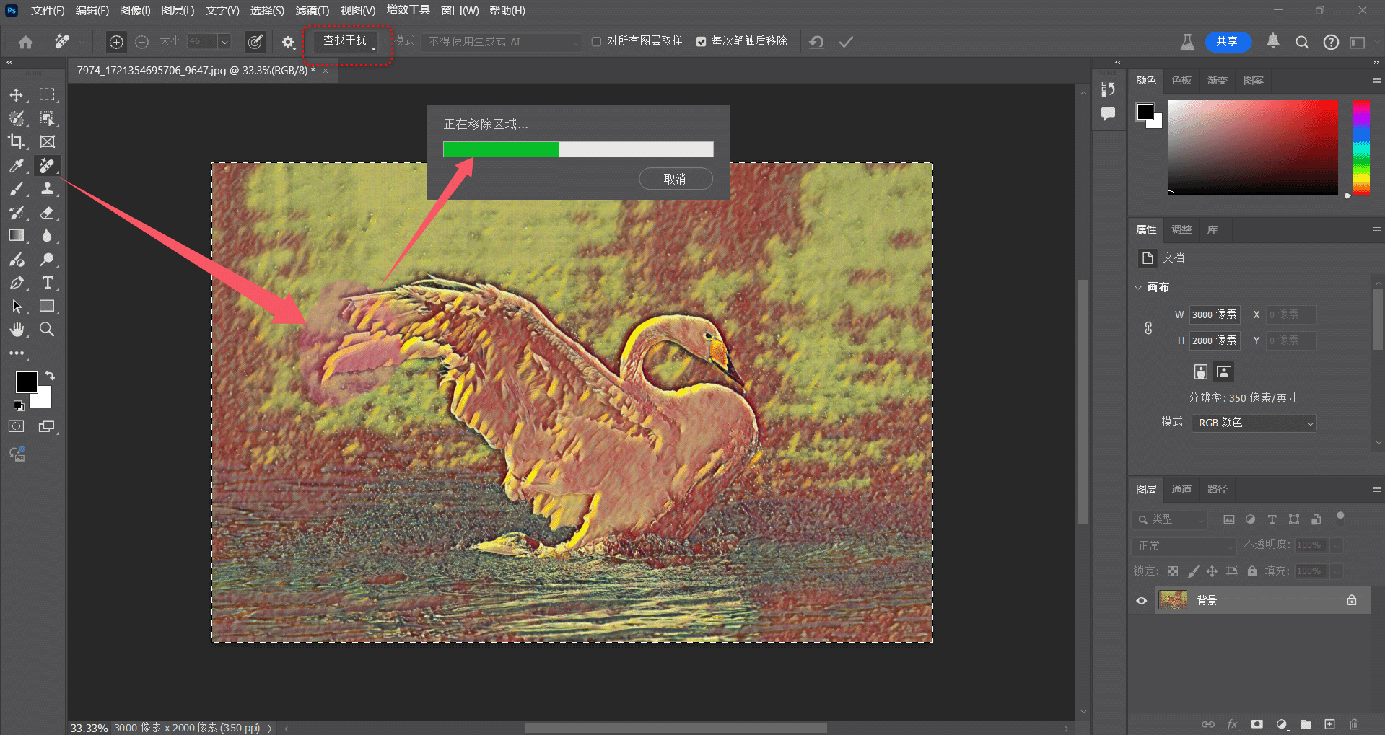Screen dimensions: 1385x735
Task: Set canvas to portrait orientation
Action: pos(1201,372)
